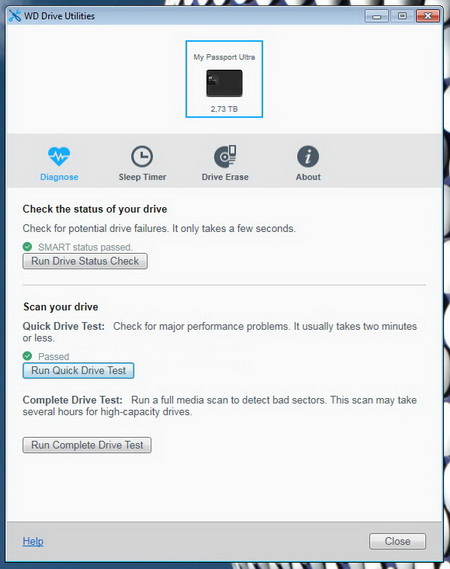This screenshot has height=569, width=450.
Task: Switch to the About tab label
Action: [308, 177]
